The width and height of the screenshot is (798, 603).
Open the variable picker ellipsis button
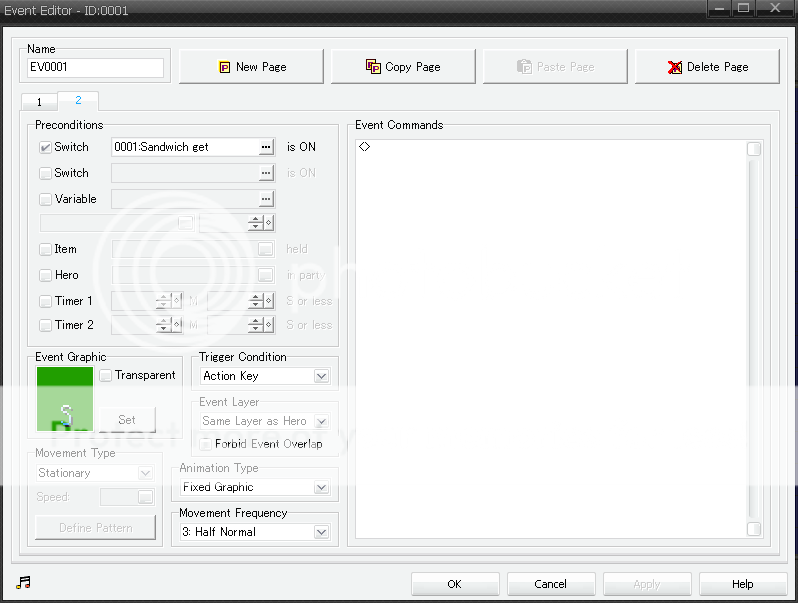[265, 199]
